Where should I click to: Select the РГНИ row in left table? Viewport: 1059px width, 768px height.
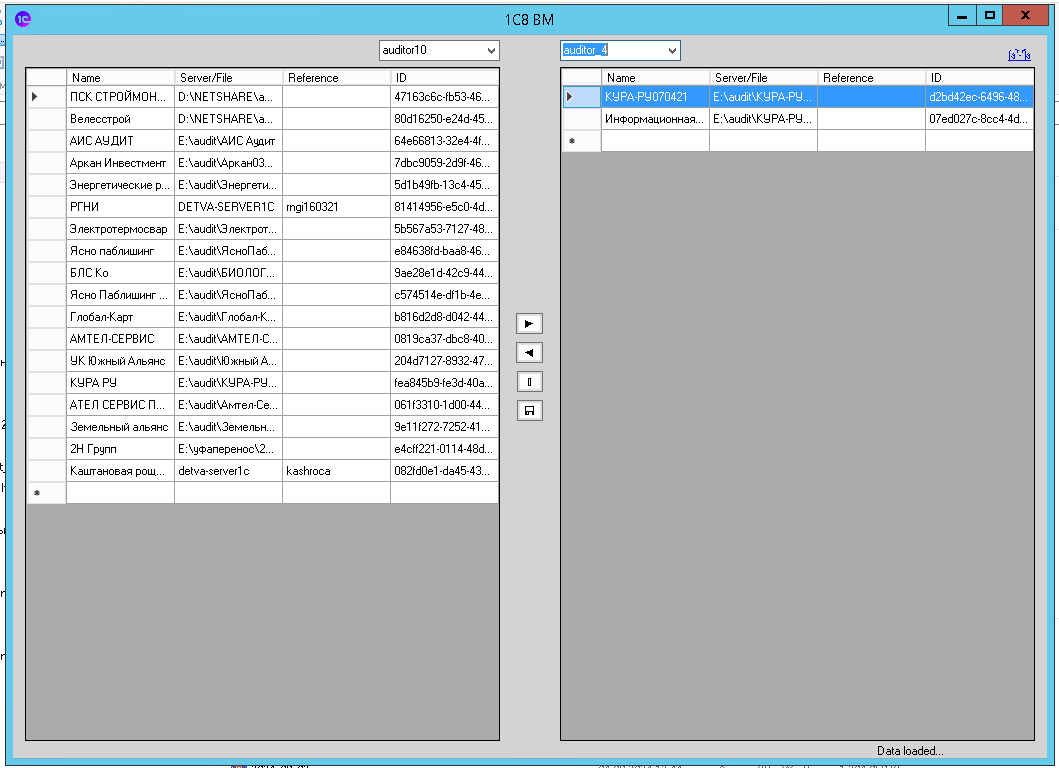[x=120, y=207]
